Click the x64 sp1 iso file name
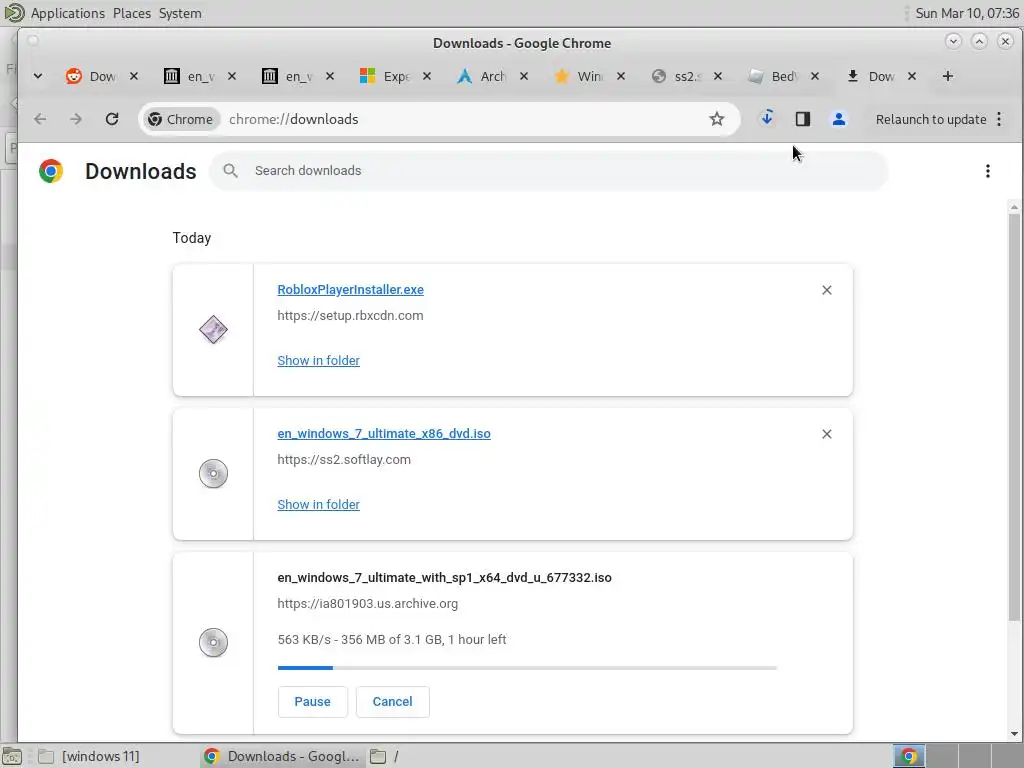This screenshot has height=768, width=1024. click(445, 578)
